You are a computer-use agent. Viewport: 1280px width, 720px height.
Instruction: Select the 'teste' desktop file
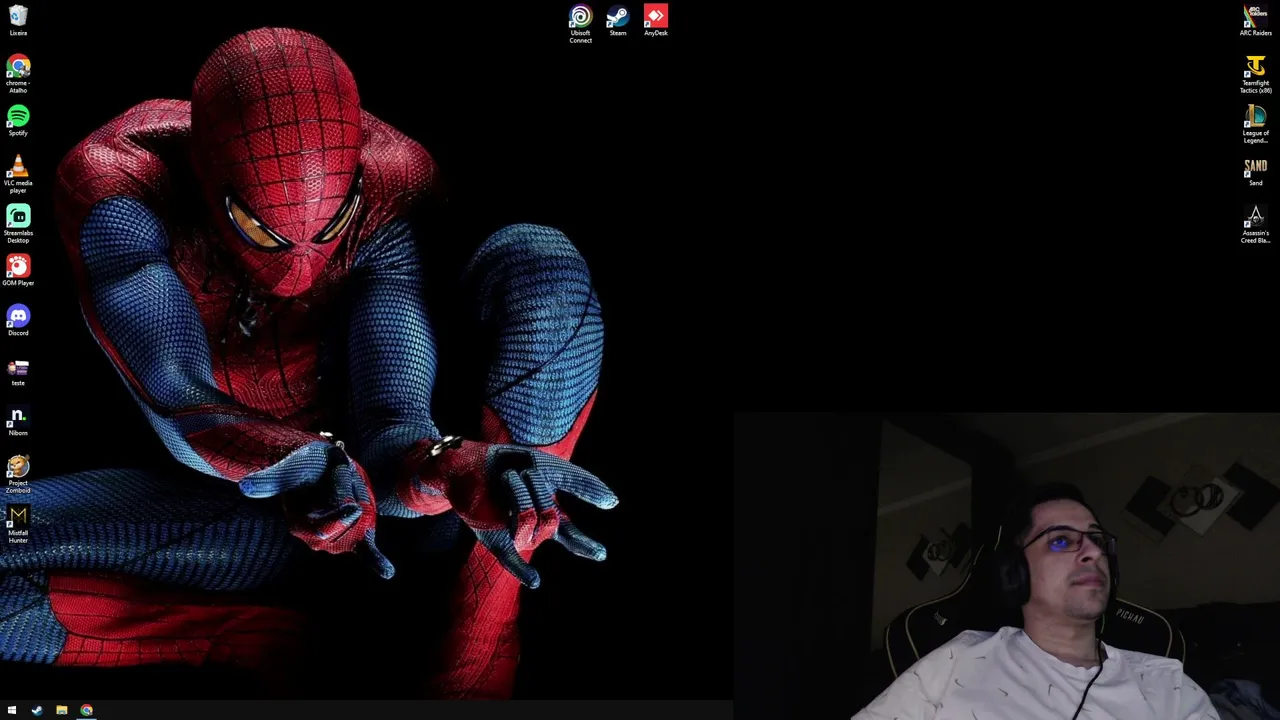point(18,372)
